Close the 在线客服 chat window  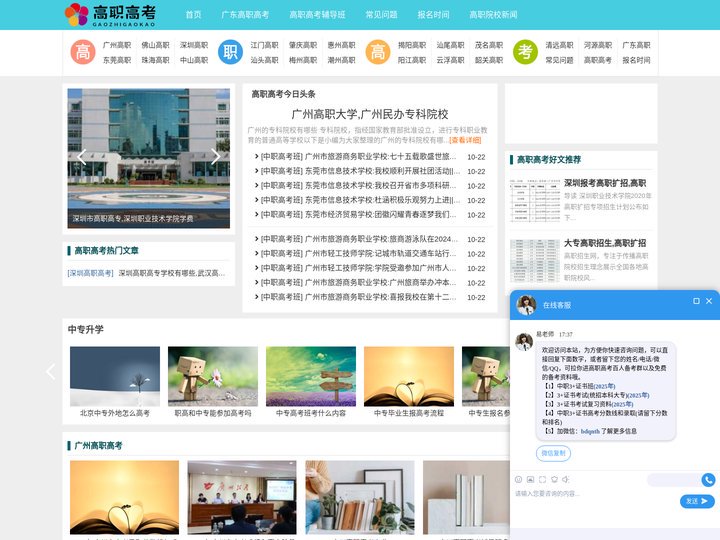(709, 301)
